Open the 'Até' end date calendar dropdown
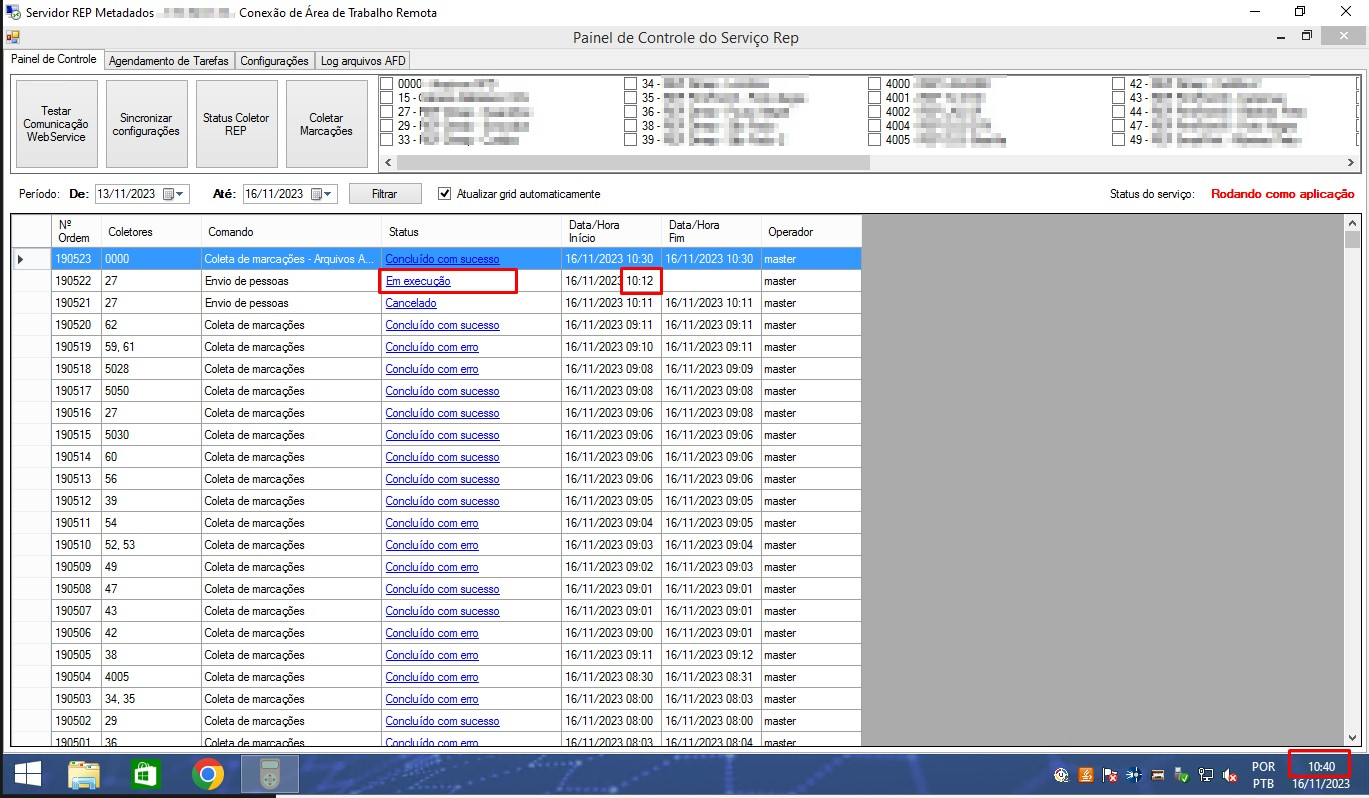The height and width of the screenshot is (798, 1369). pos(322,194)
